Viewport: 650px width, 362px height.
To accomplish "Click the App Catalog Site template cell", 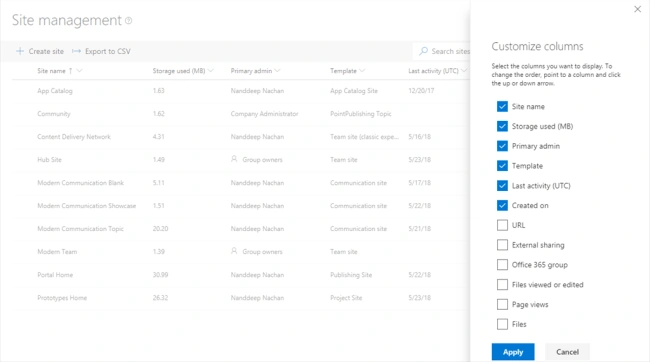I will tap(354, 91).
